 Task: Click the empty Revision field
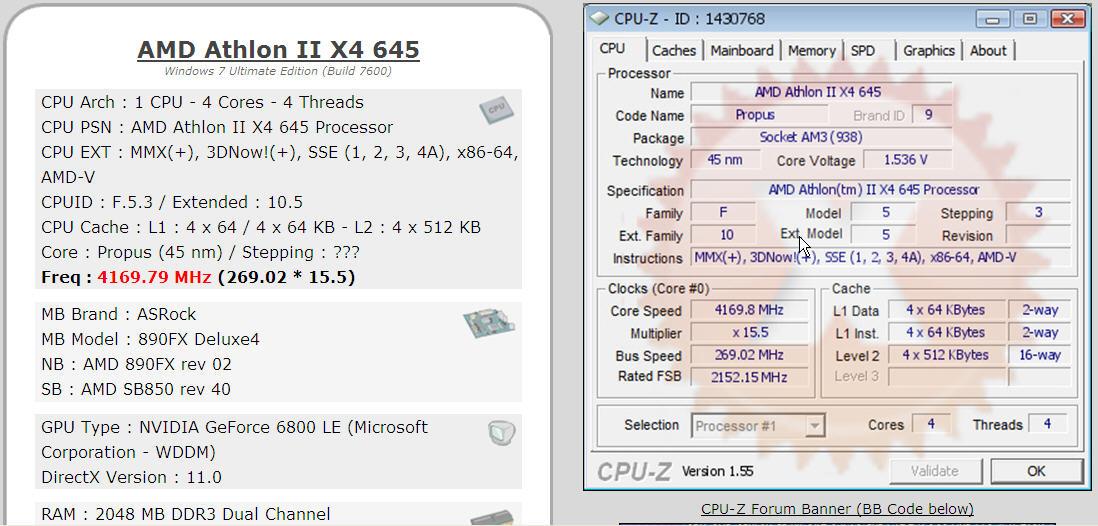pyautogui.click(x=1038, y=235)
